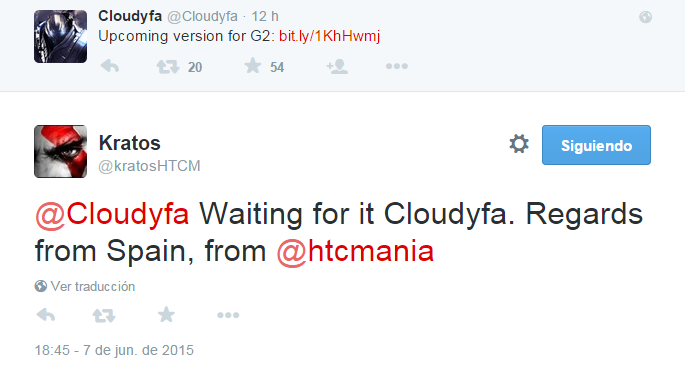
Task: Open the @htcmania mention
Action: tap(355, 252)
